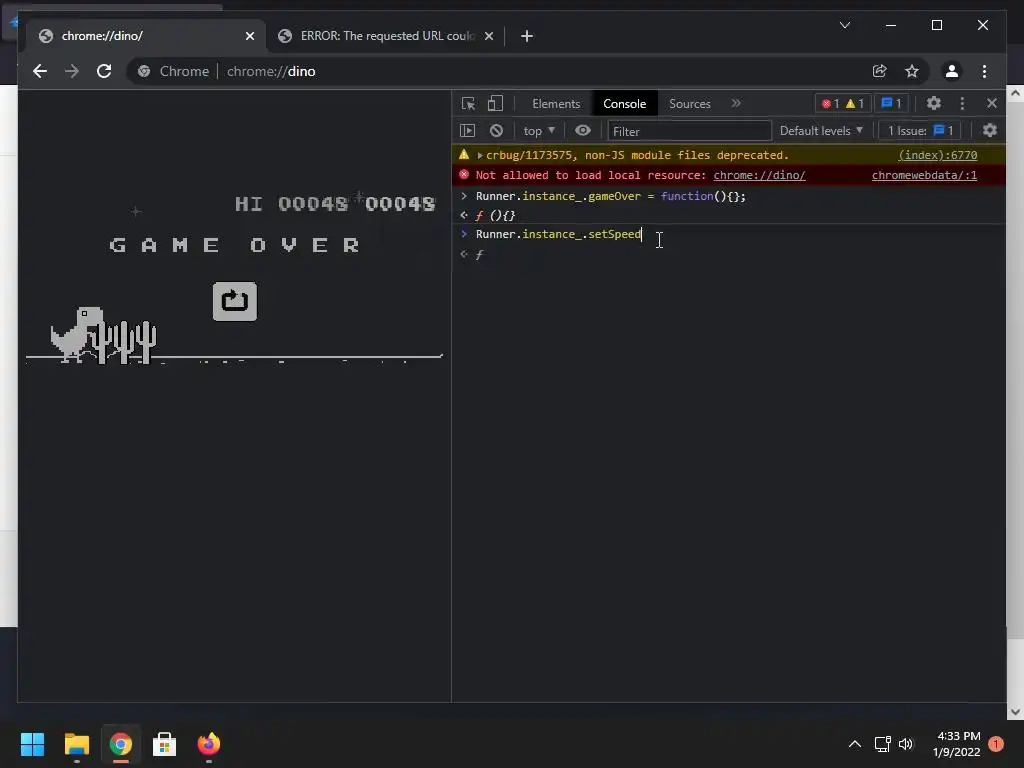Open the (index):6770 source link
The image size is (1024, 768).
(938, 155)
